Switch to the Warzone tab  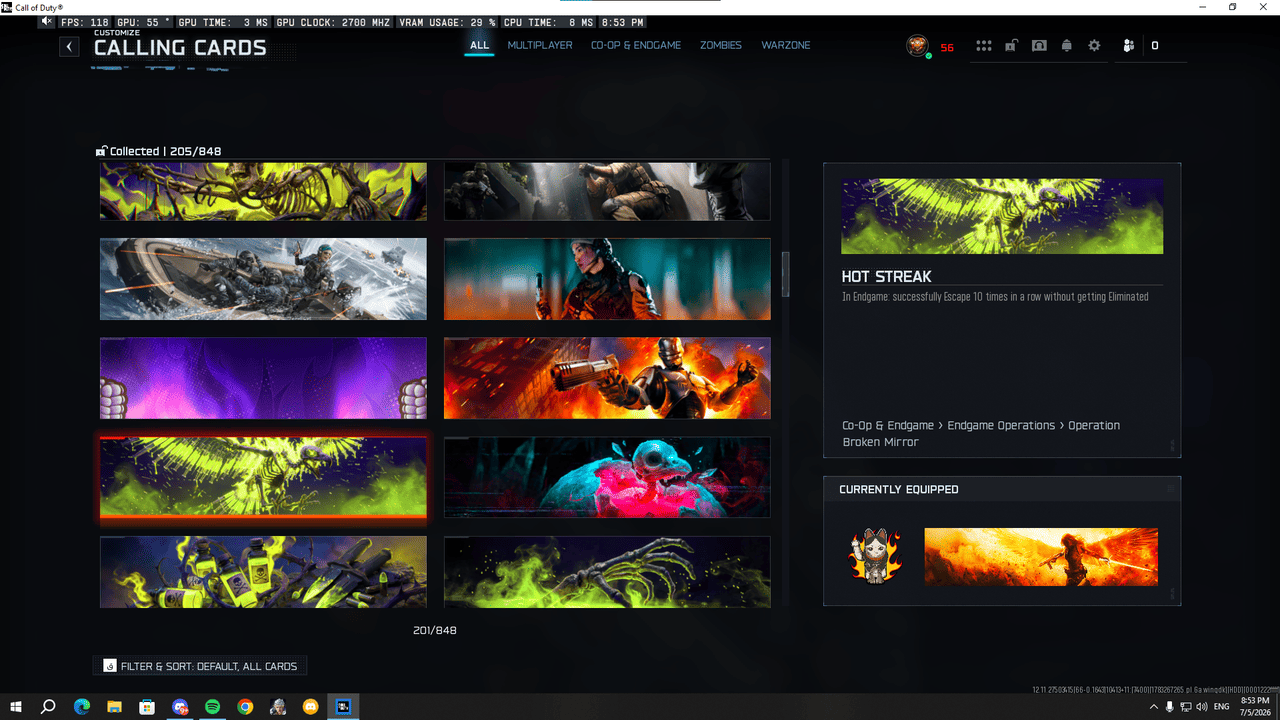coord(786,45)
